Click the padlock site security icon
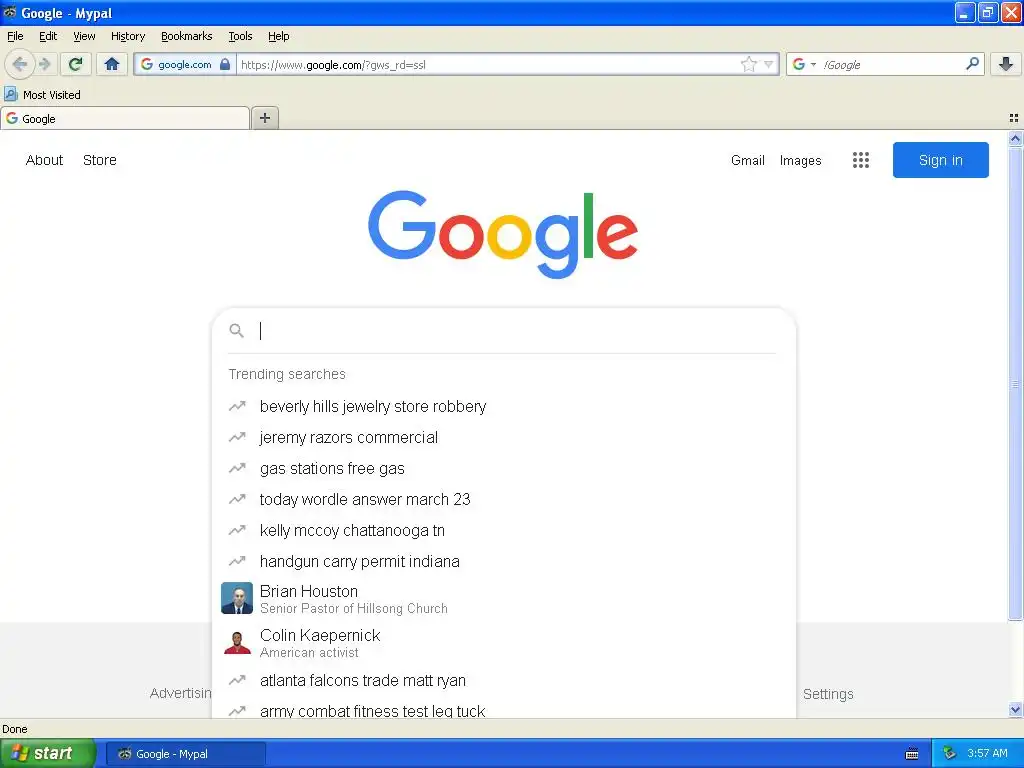1024x768 pixels. point(225,64)
